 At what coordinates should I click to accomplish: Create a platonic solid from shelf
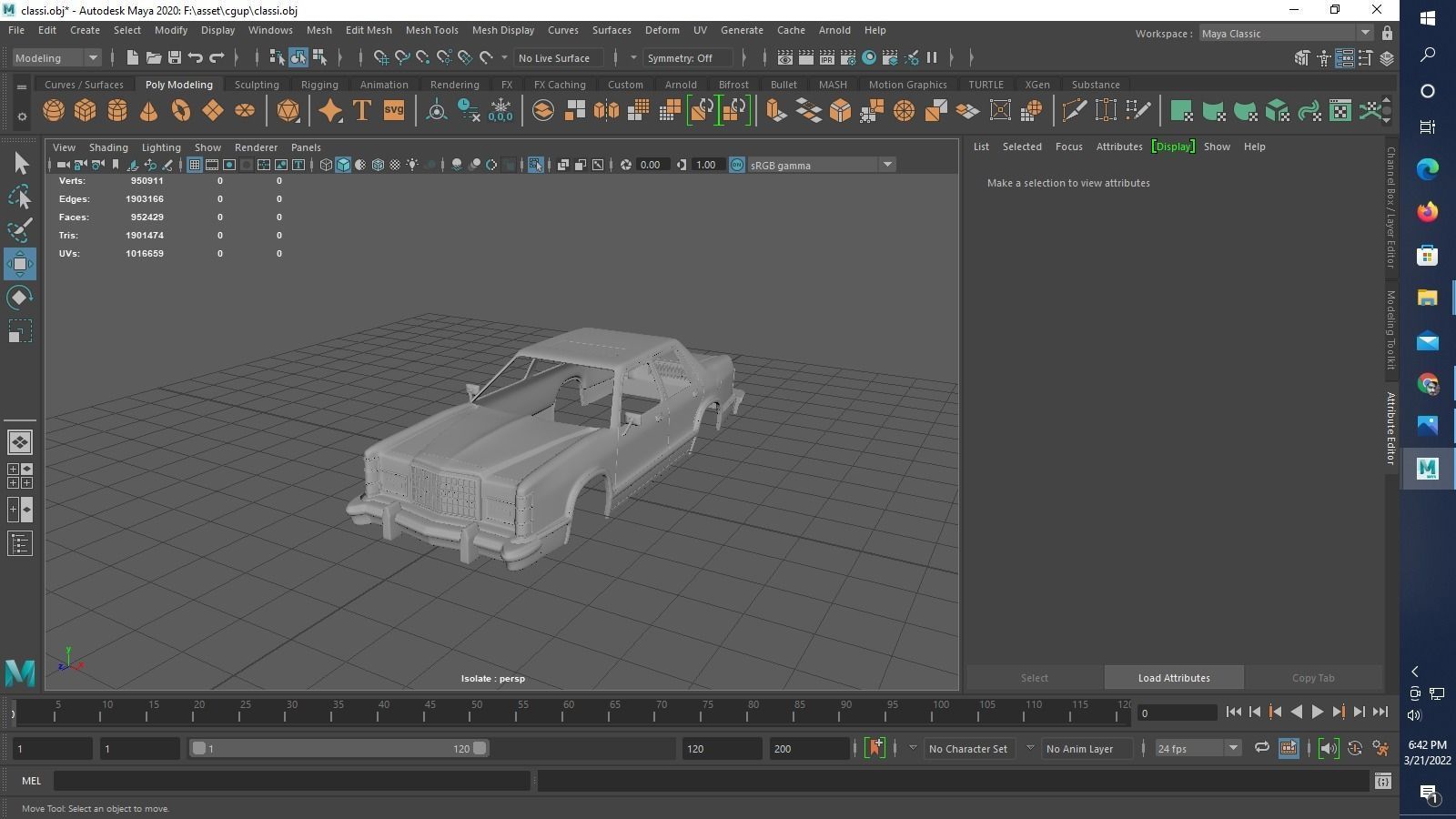click(x=288, y=111)
